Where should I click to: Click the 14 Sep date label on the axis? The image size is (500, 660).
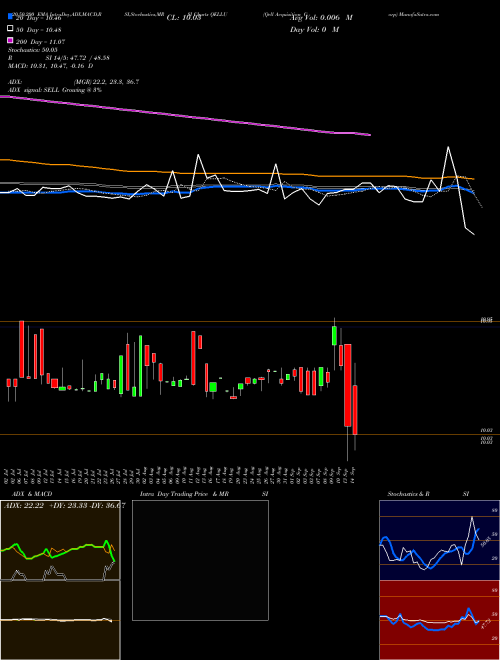click(x=354, y=475)
